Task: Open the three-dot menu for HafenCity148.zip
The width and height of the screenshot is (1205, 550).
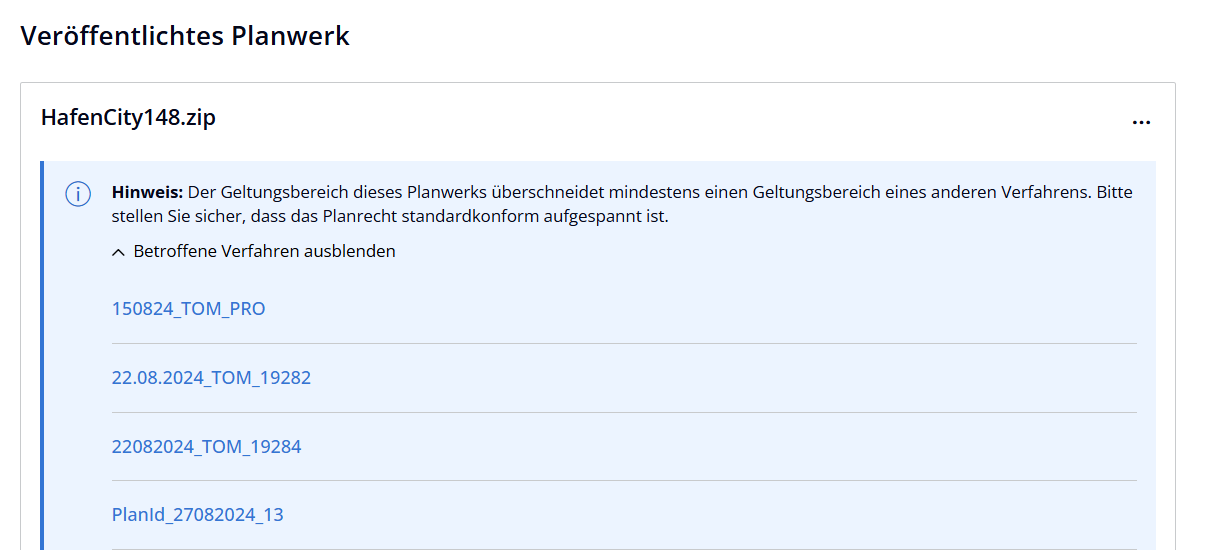Action: click(x=1141, y=122)
